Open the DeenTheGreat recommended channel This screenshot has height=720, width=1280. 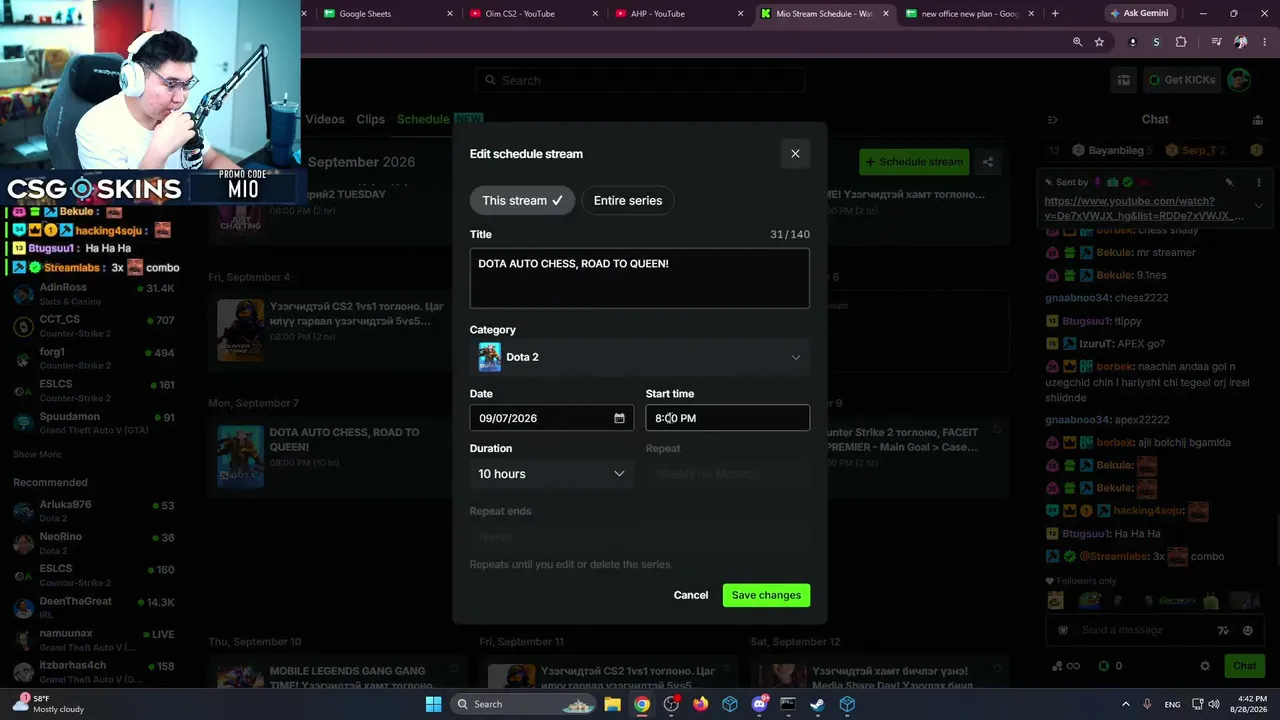[94, 607]
